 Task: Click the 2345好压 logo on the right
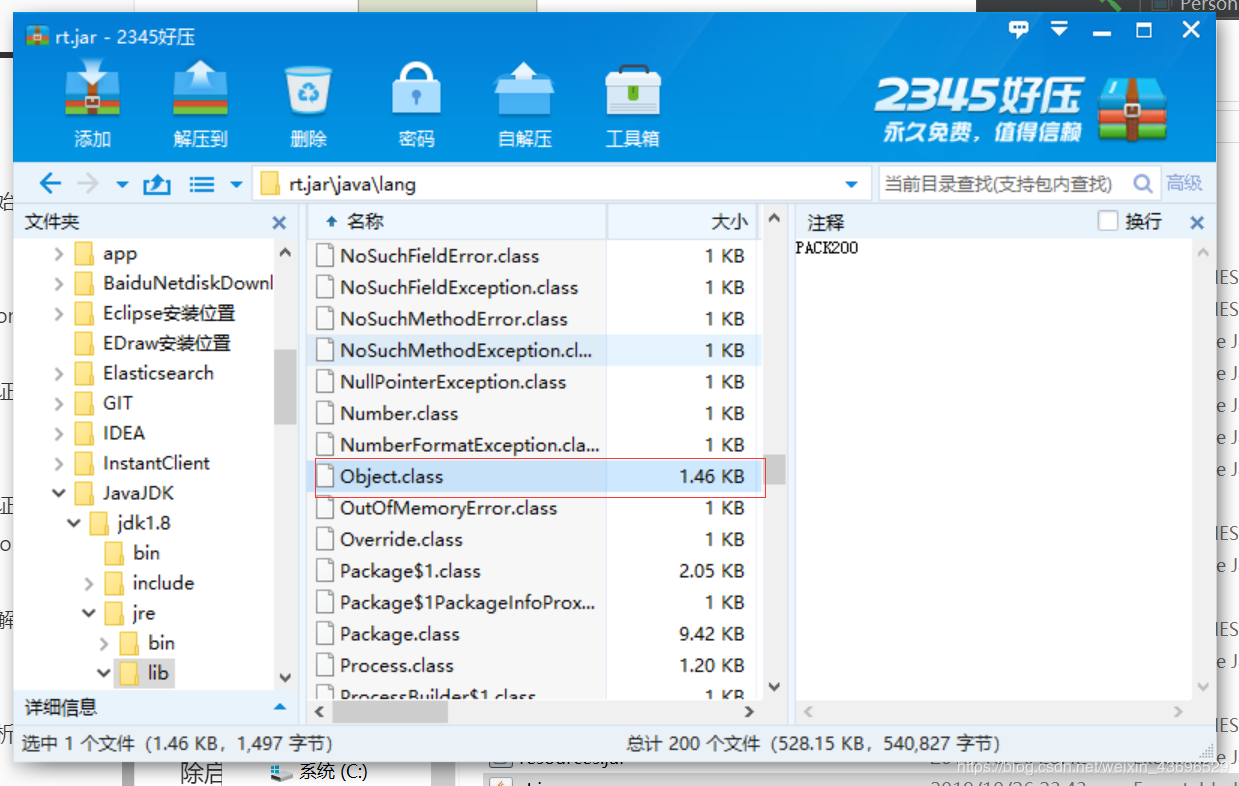1021,110
